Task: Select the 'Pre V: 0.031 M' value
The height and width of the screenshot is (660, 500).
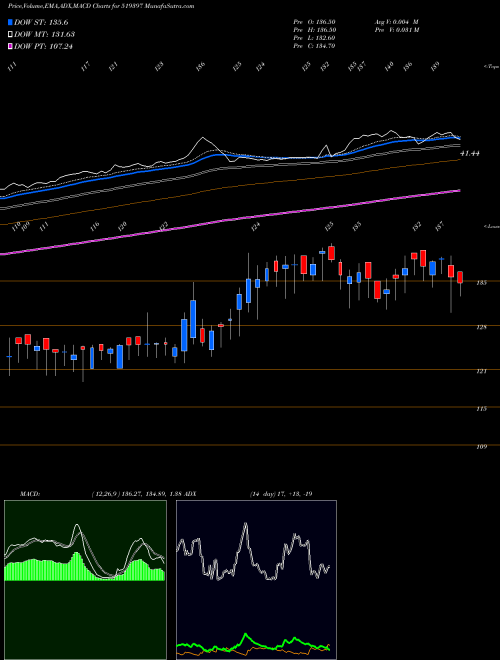Action: coord(396,30)
